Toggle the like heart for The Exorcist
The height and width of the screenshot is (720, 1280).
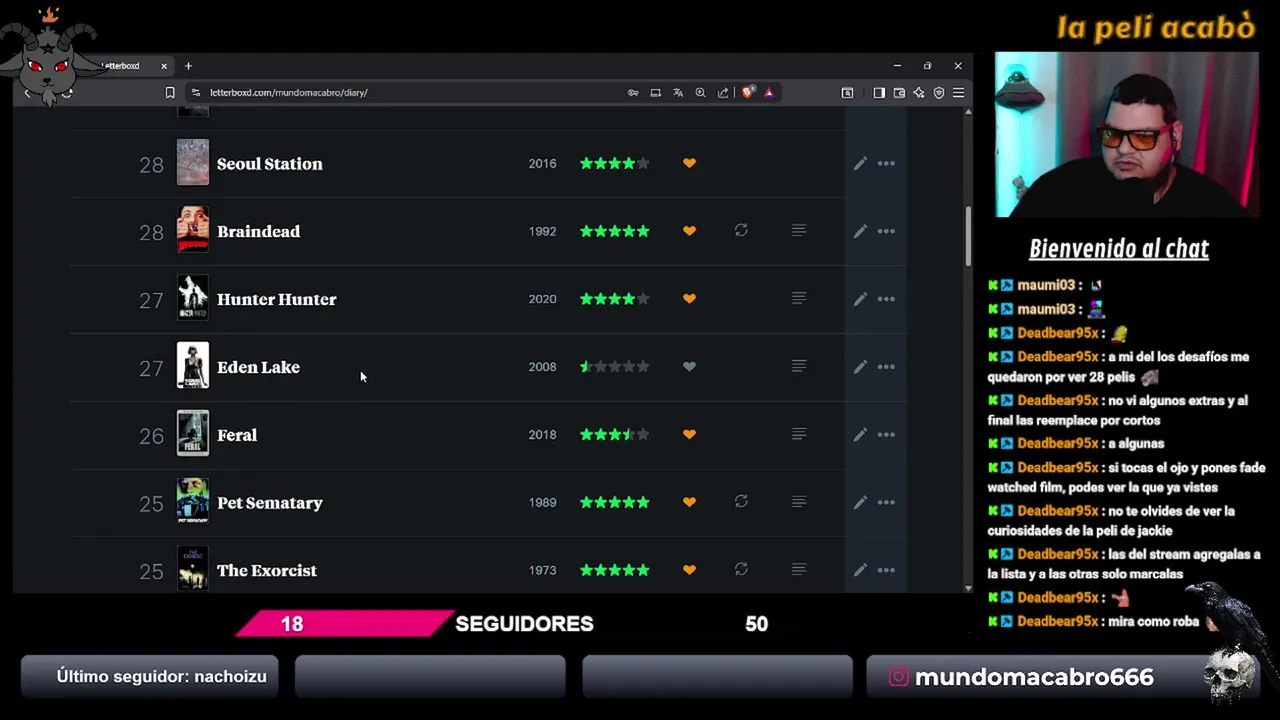point(689,570)
